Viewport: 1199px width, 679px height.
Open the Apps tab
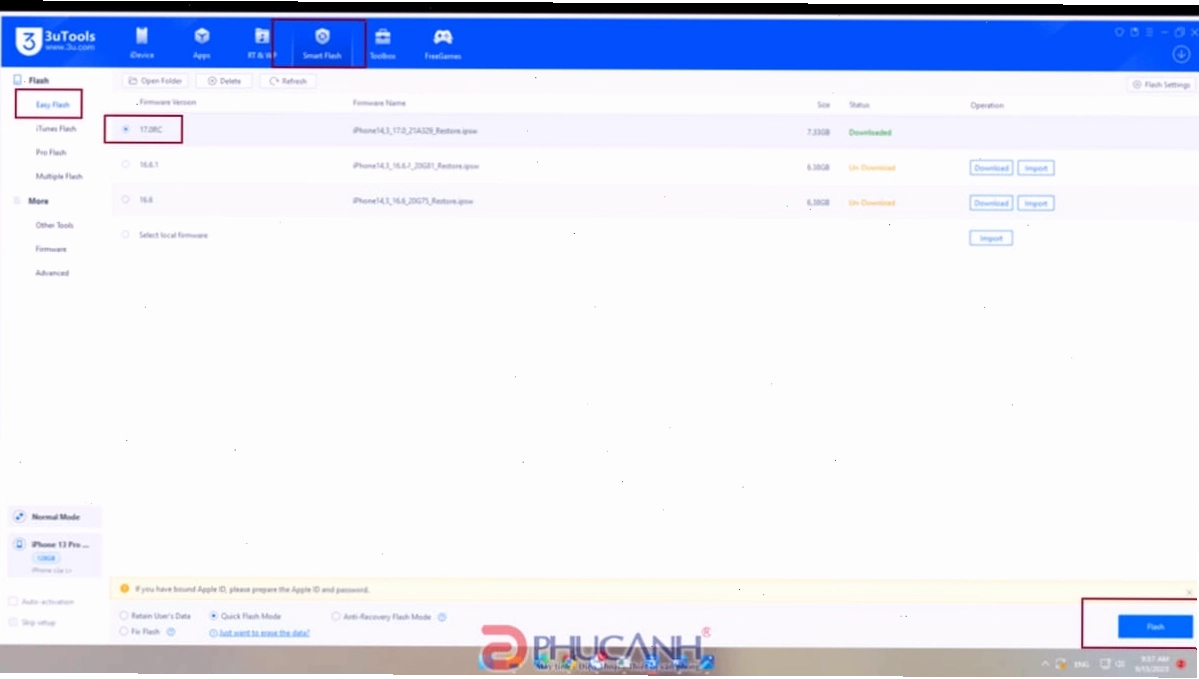tap(202, 43)
